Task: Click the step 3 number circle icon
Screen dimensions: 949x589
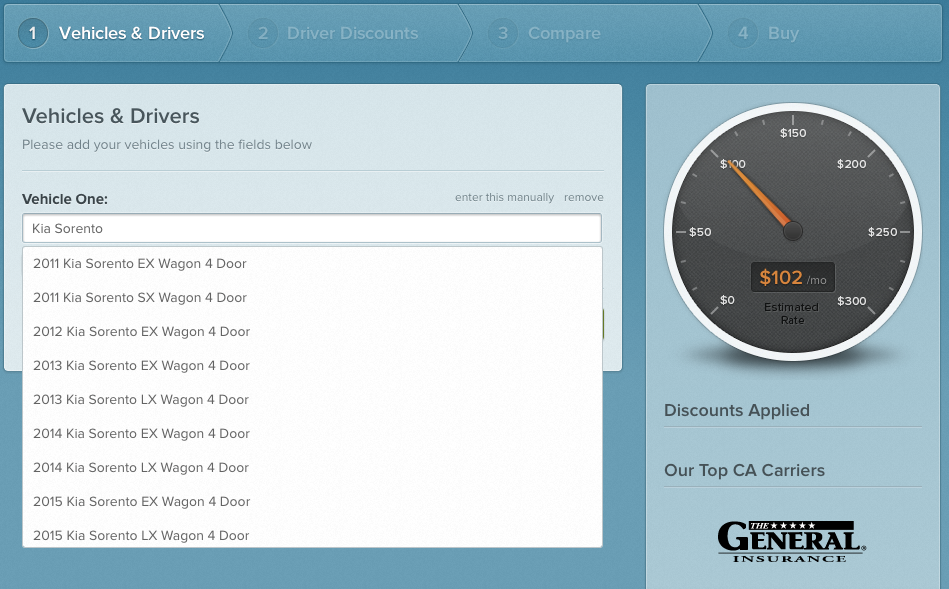Action: point(503,33)
